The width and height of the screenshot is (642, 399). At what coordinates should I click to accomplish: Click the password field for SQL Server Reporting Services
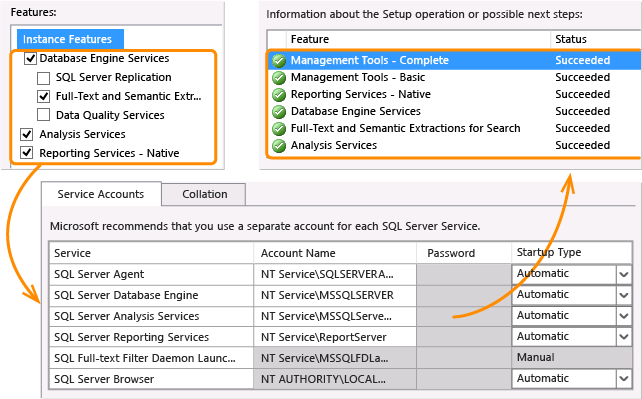click(x=464, y=337)
